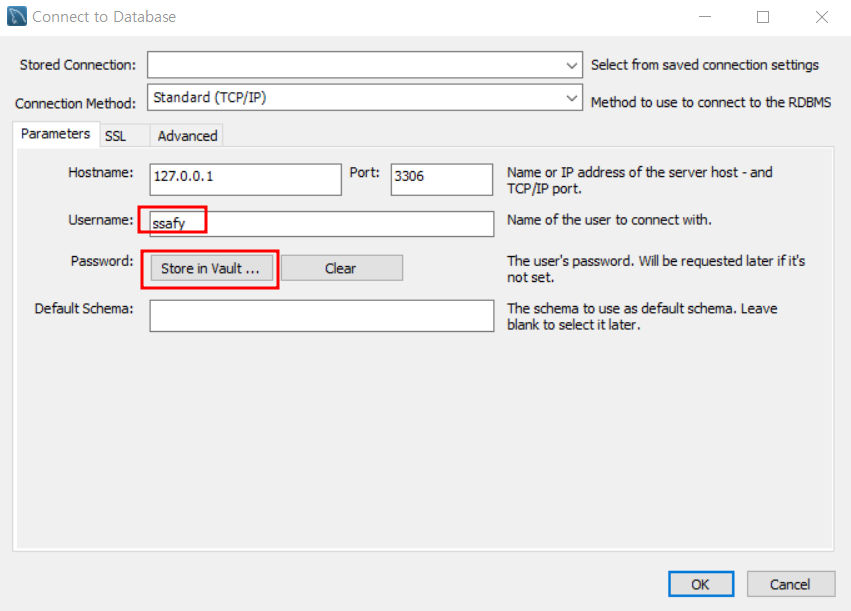Click the Hostname input field

coord(245,180)
